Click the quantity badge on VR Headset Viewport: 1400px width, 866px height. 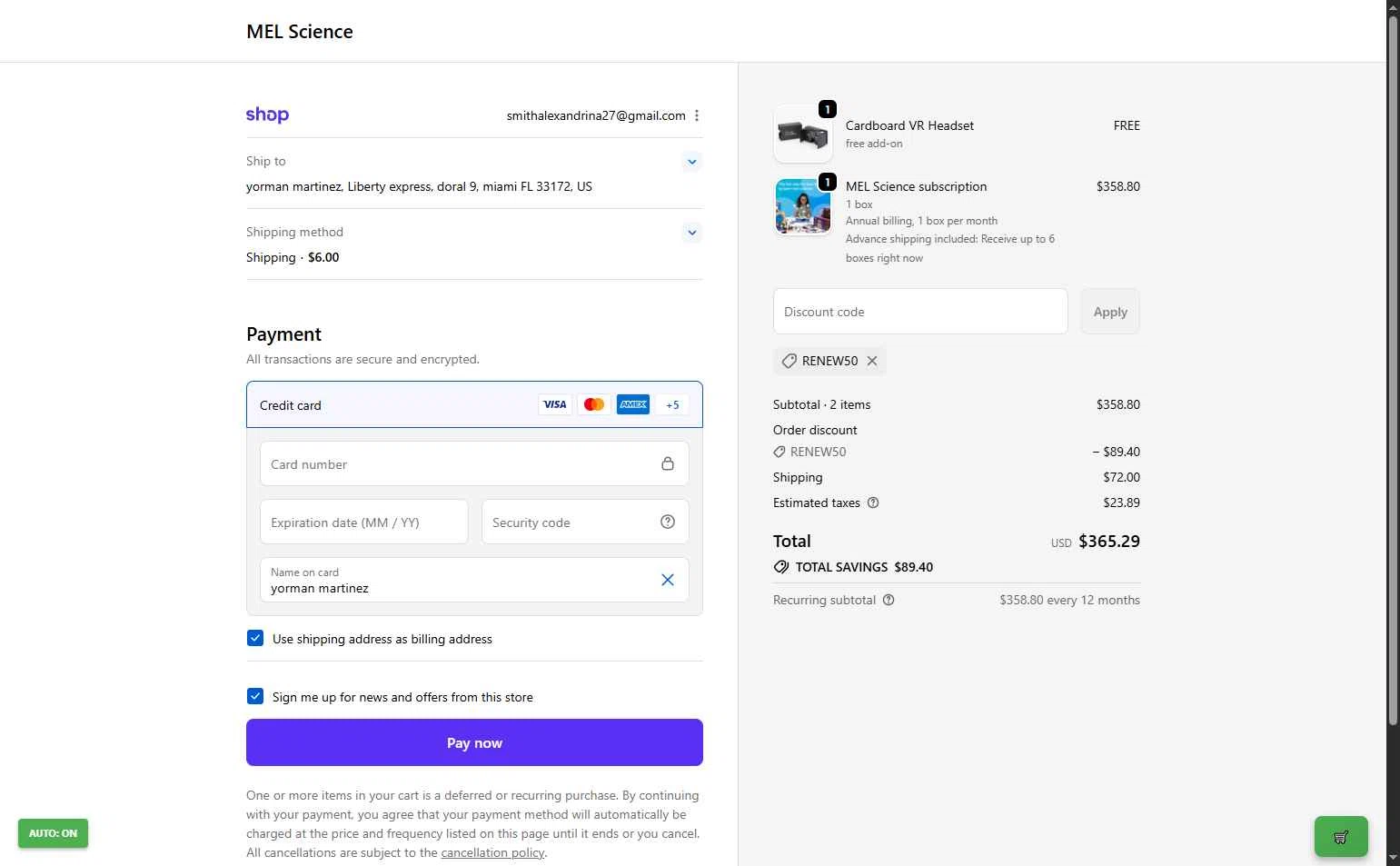(x=828, y=109)
